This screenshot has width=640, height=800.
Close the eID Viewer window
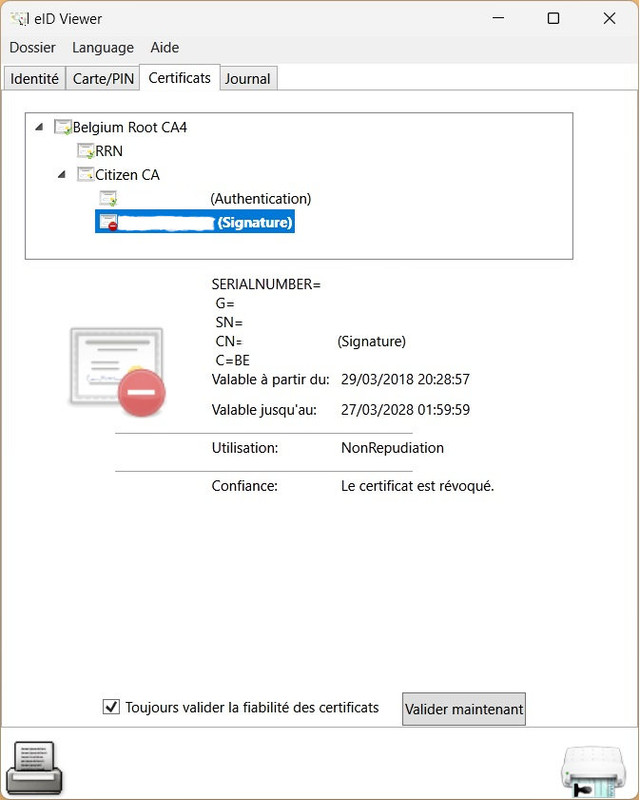(609, 18)
